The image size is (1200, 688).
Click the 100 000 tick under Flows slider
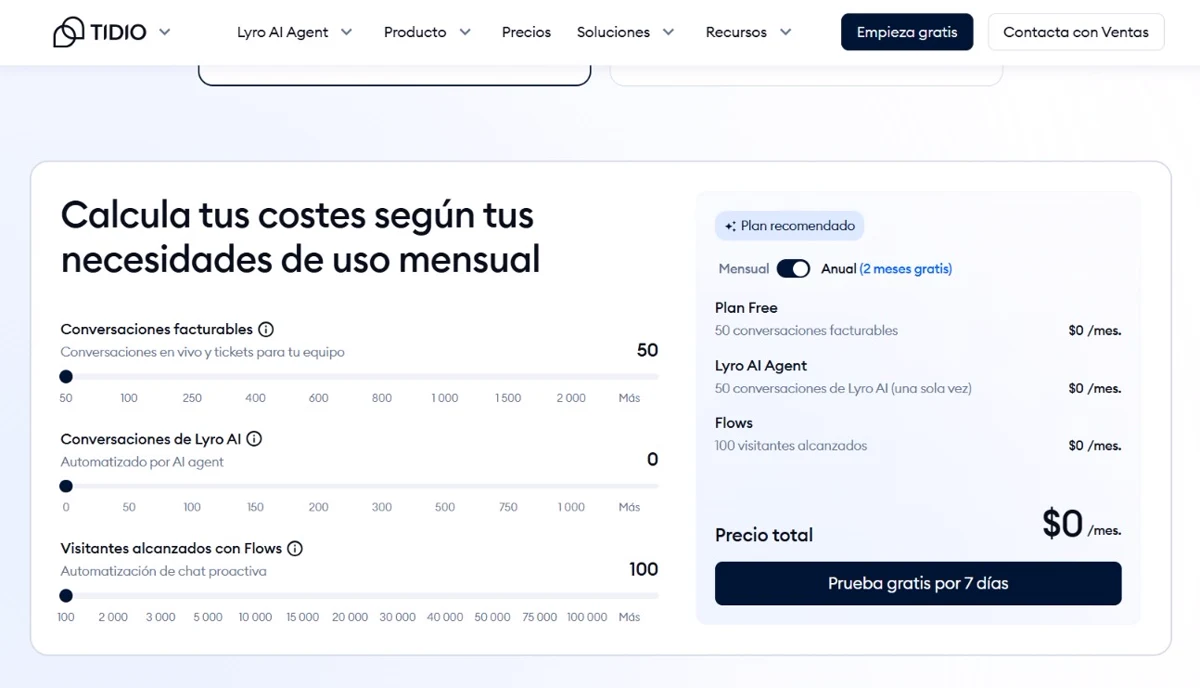point(587,617)
